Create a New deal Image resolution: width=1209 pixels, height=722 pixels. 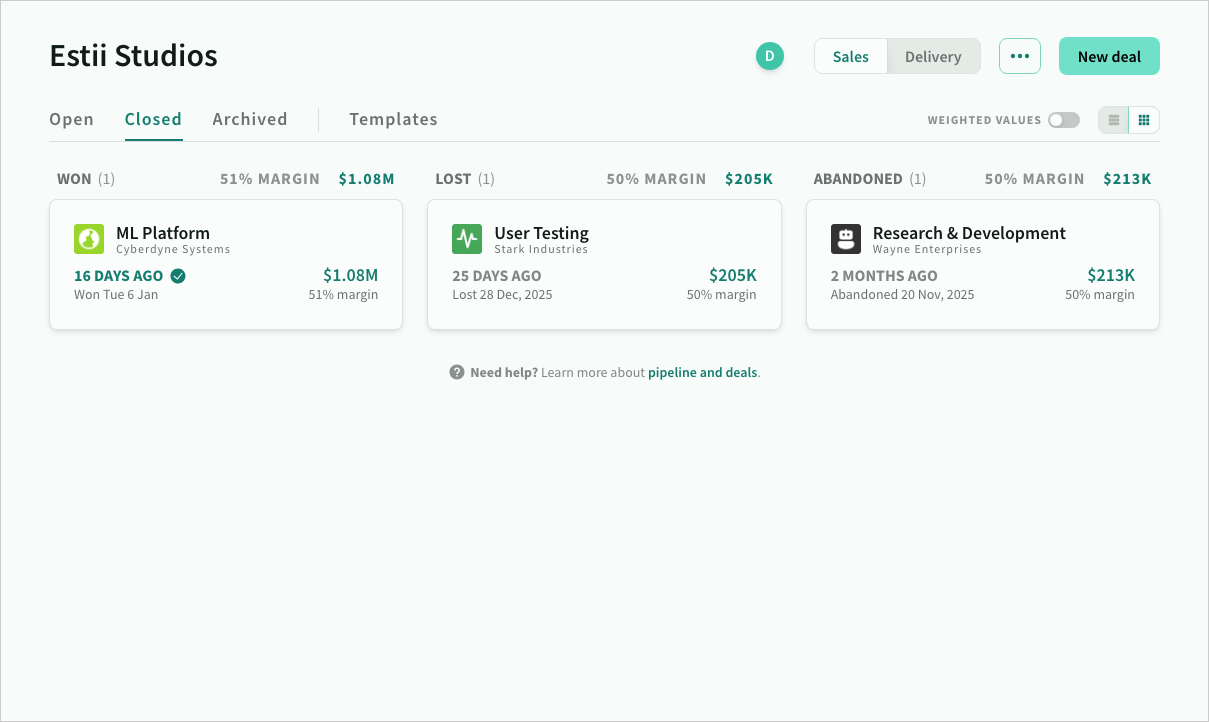point(1109,56)
